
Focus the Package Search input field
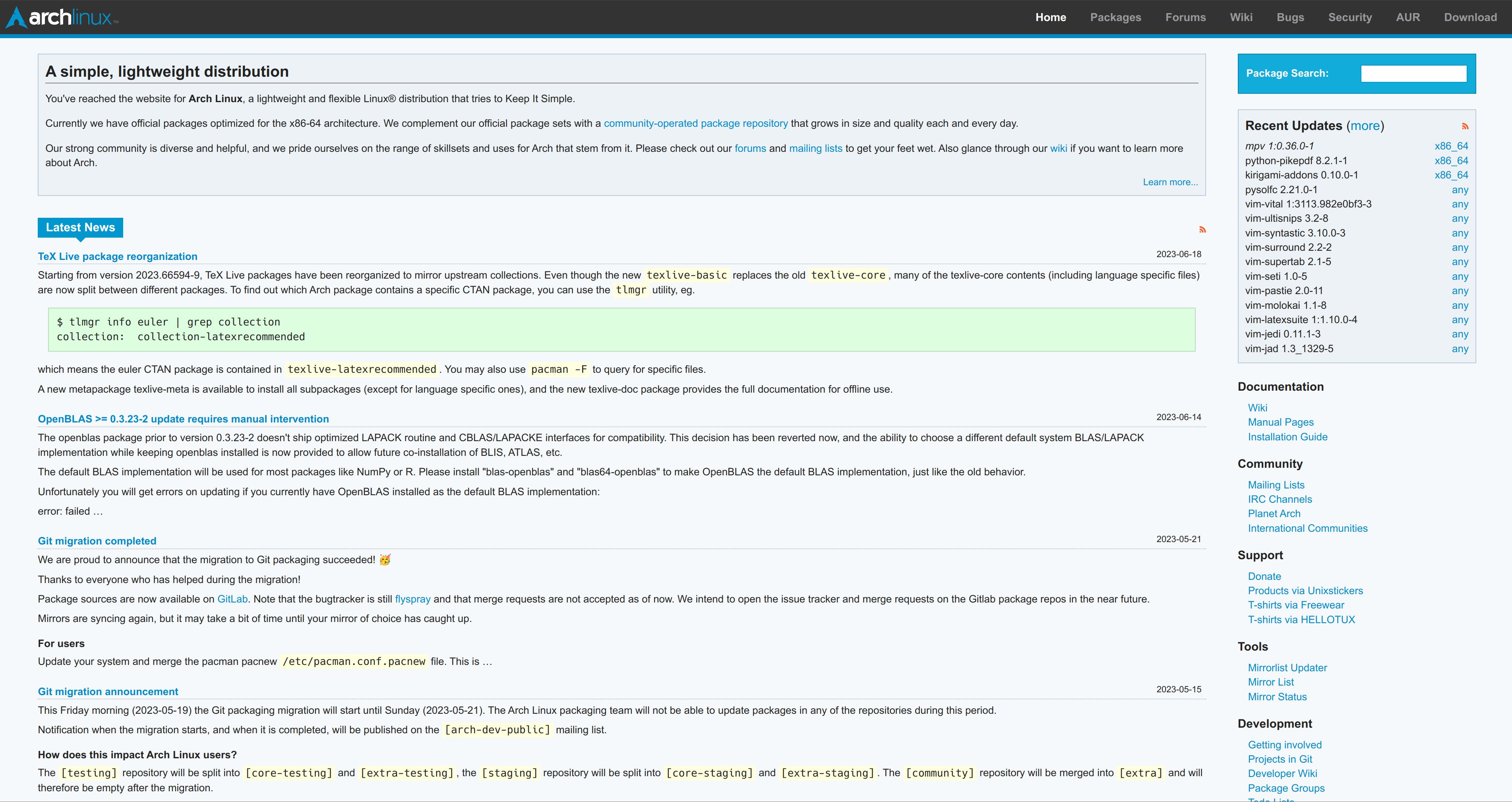pyautogui.click(x=1413, y=74)
